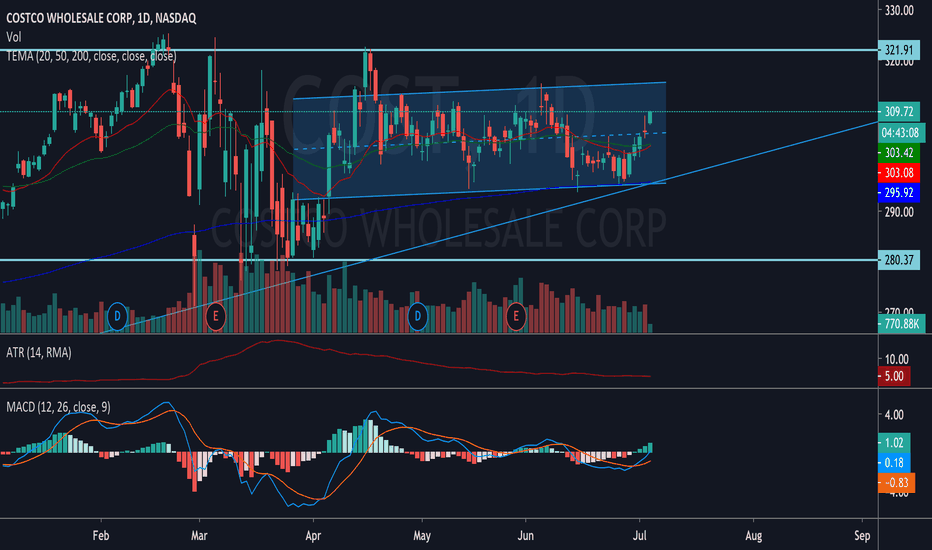Click the 330.00 price scale label
The height and width of the screenshot is (550, 932).
coord(899,10)
